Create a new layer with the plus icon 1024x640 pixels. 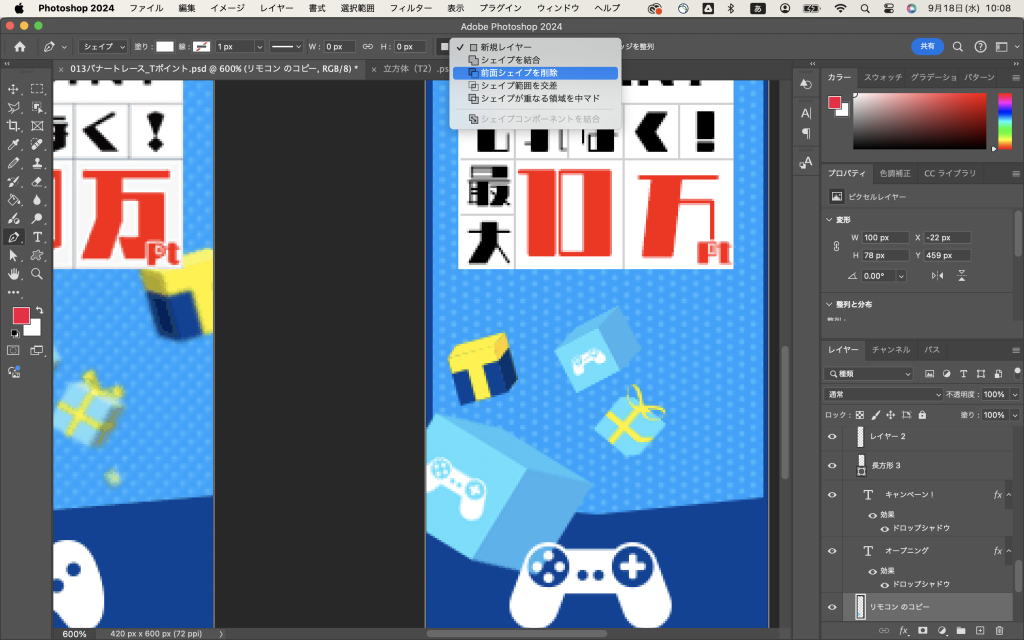(979, 630)
